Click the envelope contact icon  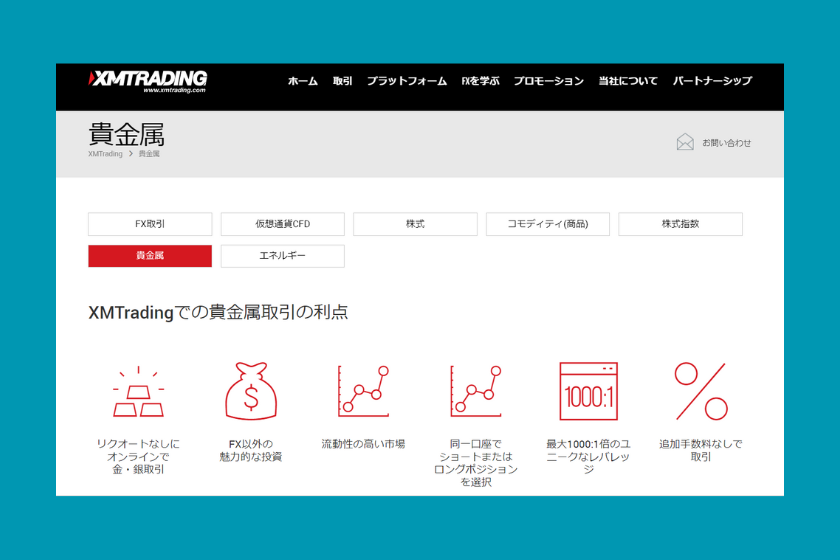pyautogui.click(x=685, y=142)
